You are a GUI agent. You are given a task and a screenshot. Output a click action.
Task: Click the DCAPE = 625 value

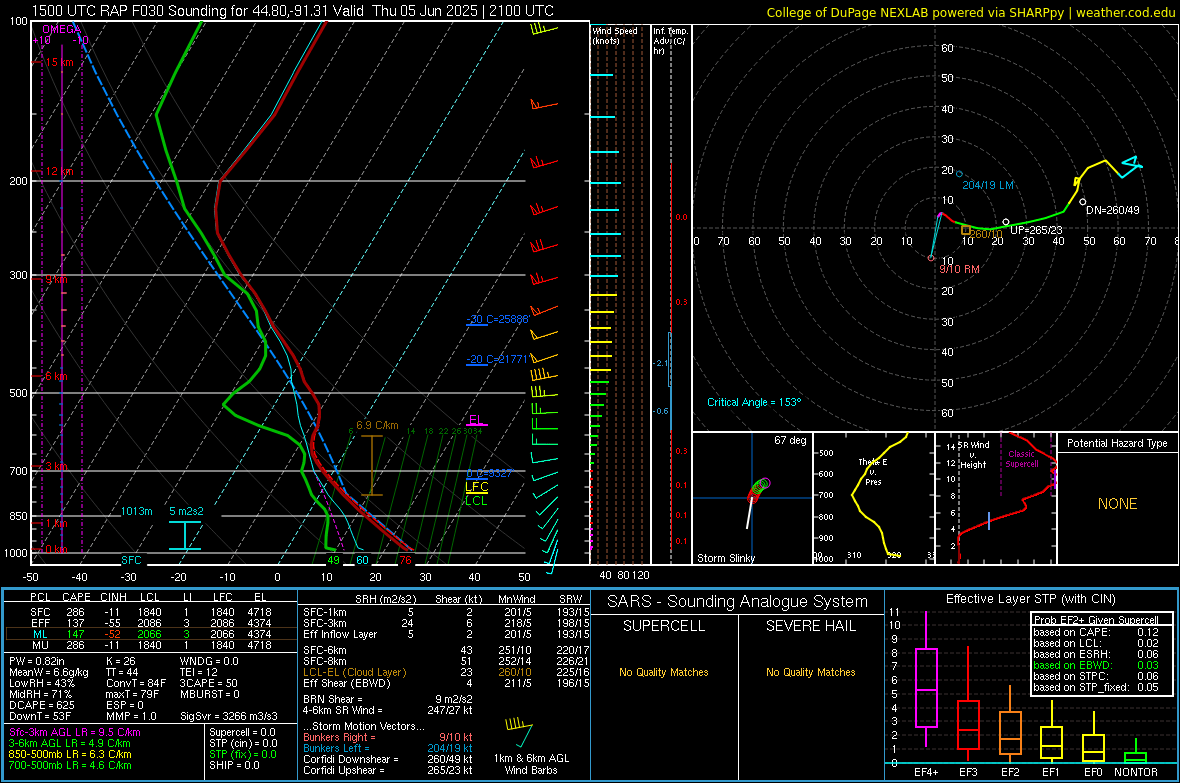(41, 705)
